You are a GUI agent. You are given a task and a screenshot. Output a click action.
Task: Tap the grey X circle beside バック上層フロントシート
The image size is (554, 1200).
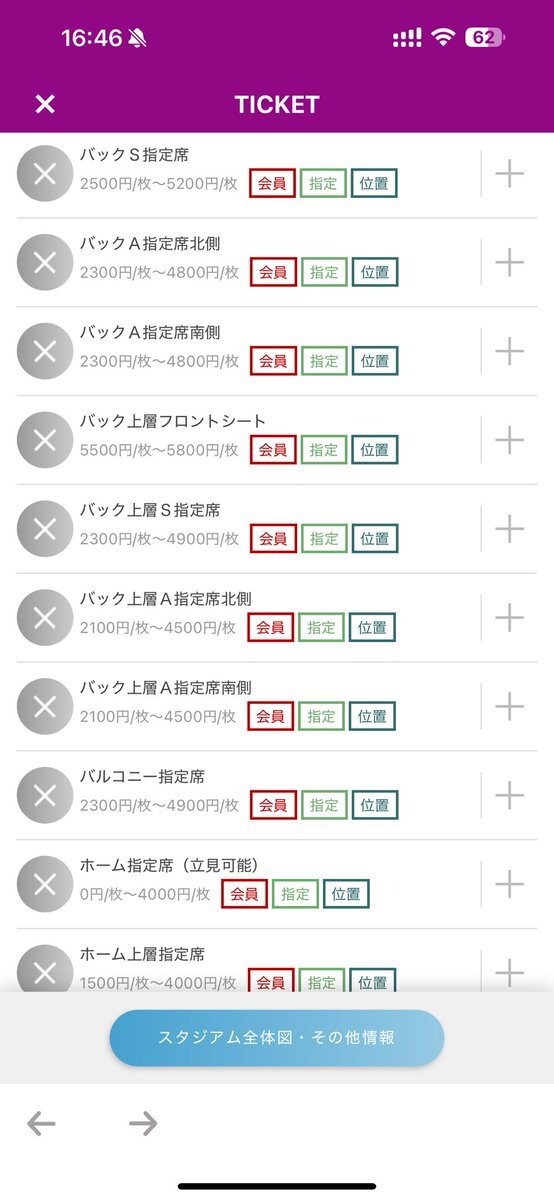[x=45, y=440]
